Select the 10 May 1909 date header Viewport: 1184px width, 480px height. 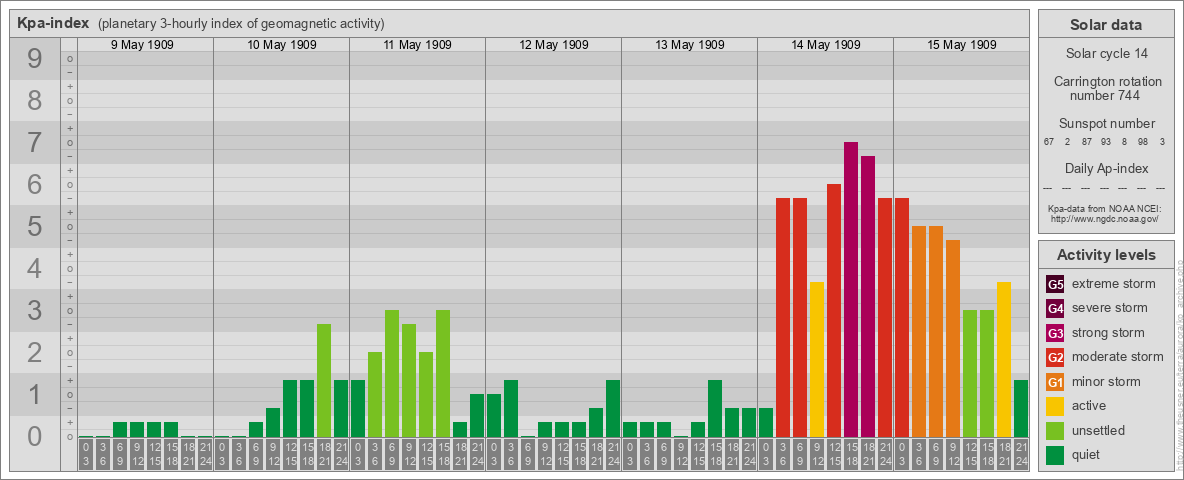coord(282,45)
